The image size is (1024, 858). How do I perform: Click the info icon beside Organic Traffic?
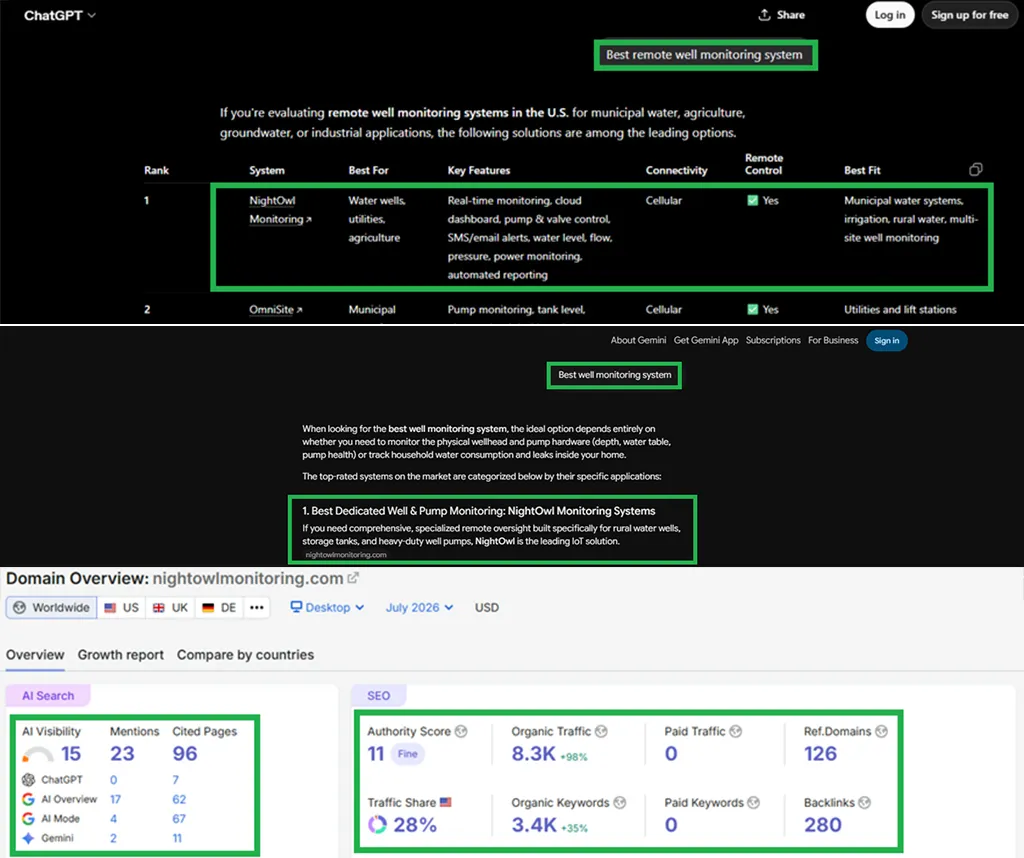pyautogui.click(x=601, y=731)
